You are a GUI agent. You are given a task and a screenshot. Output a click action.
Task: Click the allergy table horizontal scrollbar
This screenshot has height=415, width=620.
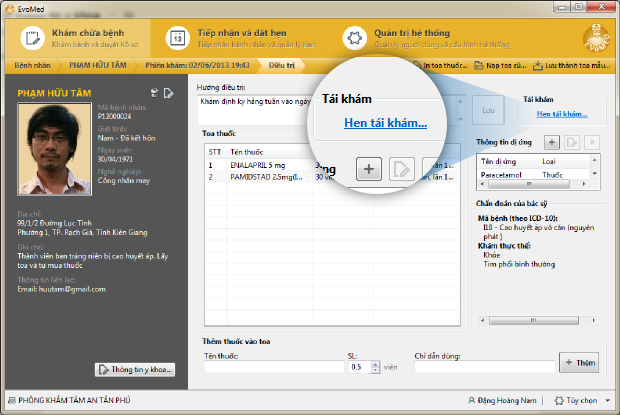click(x=529, y=184)
